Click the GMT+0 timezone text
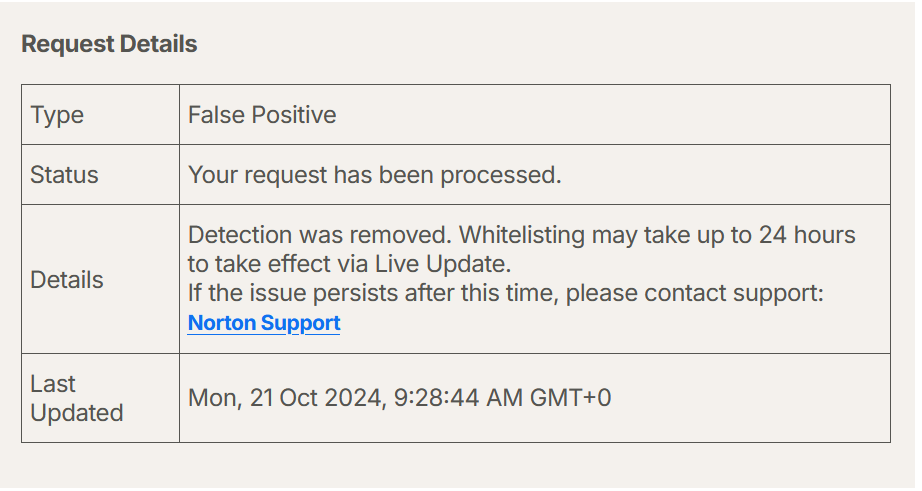Image resolution: width=922 pixels, height=491 pixels. (570, 398)
